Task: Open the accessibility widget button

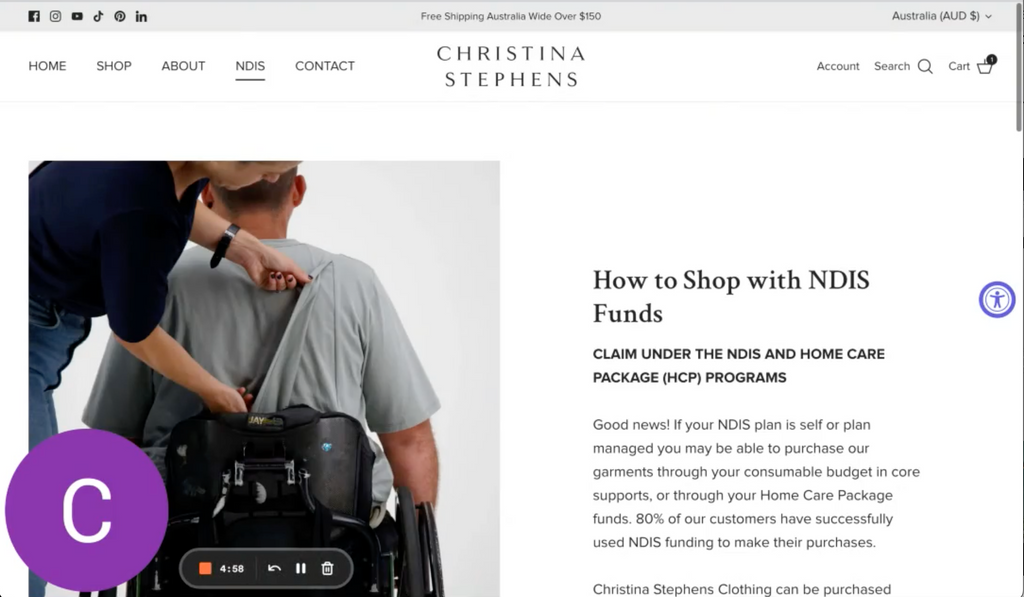Action: [x=997, y=300]
